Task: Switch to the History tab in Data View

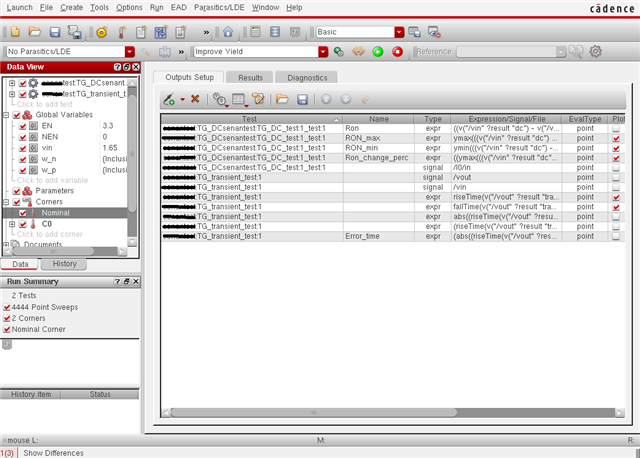Action: pyautogui.click(x=64, y=264)
